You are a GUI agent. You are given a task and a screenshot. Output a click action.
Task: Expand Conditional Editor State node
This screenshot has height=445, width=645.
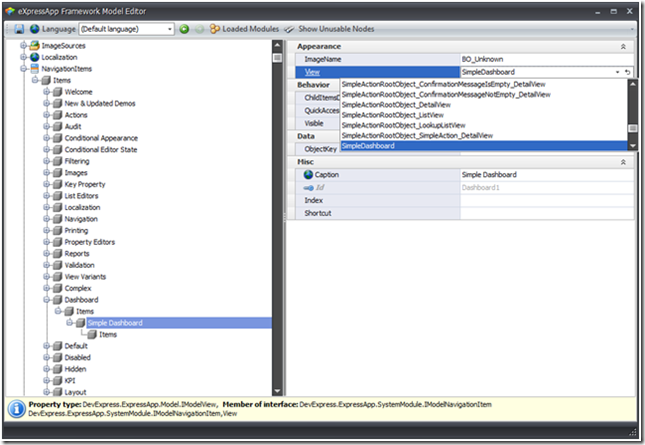[x=46, y=149]
